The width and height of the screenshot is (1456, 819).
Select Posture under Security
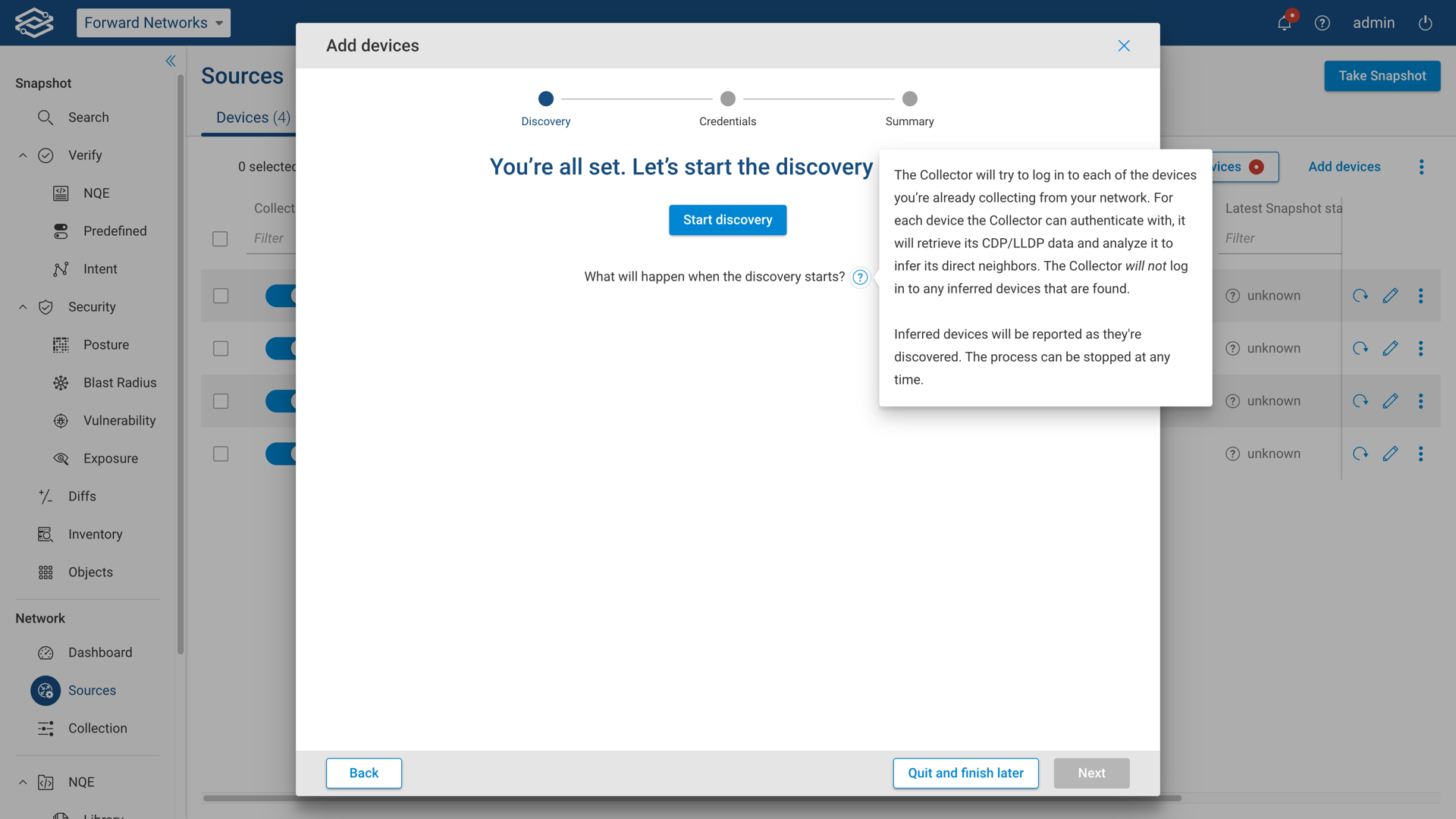(106, 344)
